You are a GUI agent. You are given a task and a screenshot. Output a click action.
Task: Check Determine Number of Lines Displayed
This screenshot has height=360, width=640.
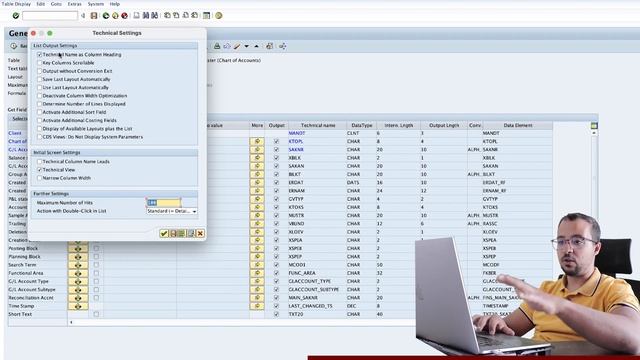[40, 104]
